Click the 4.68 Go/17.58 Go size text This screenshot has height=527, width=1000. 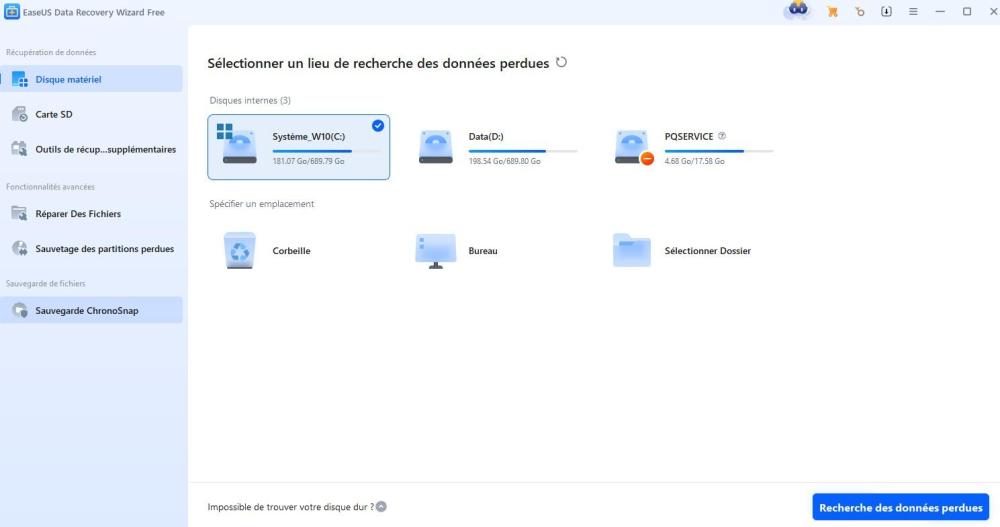coord(694,161)
